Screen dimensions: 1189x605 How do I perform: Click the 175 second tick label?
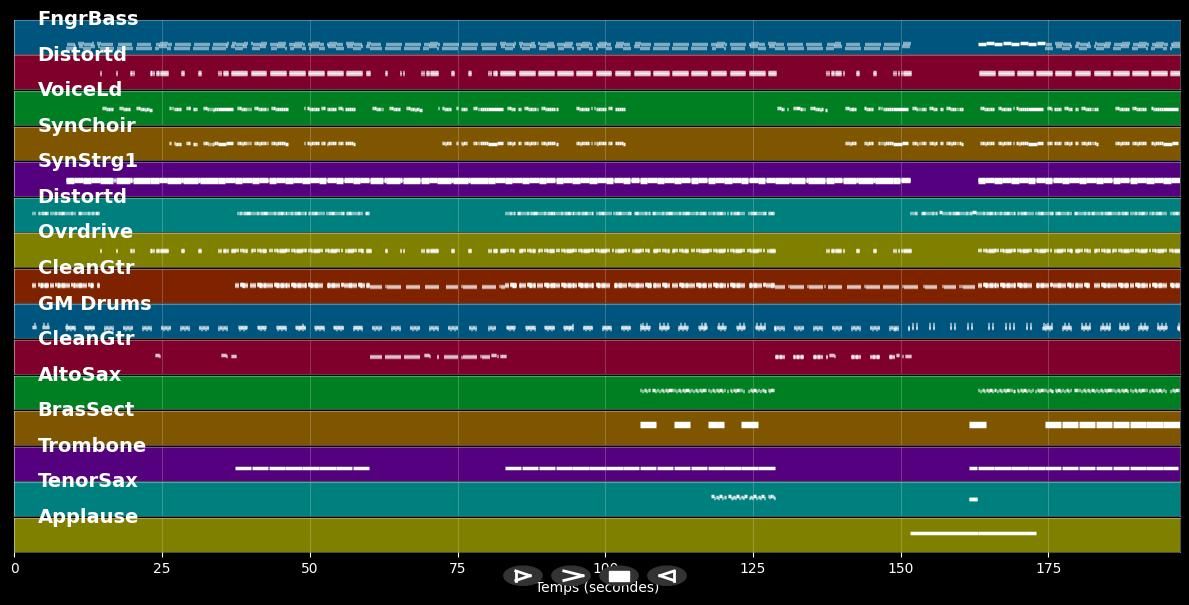click(x=1048, y=569)
